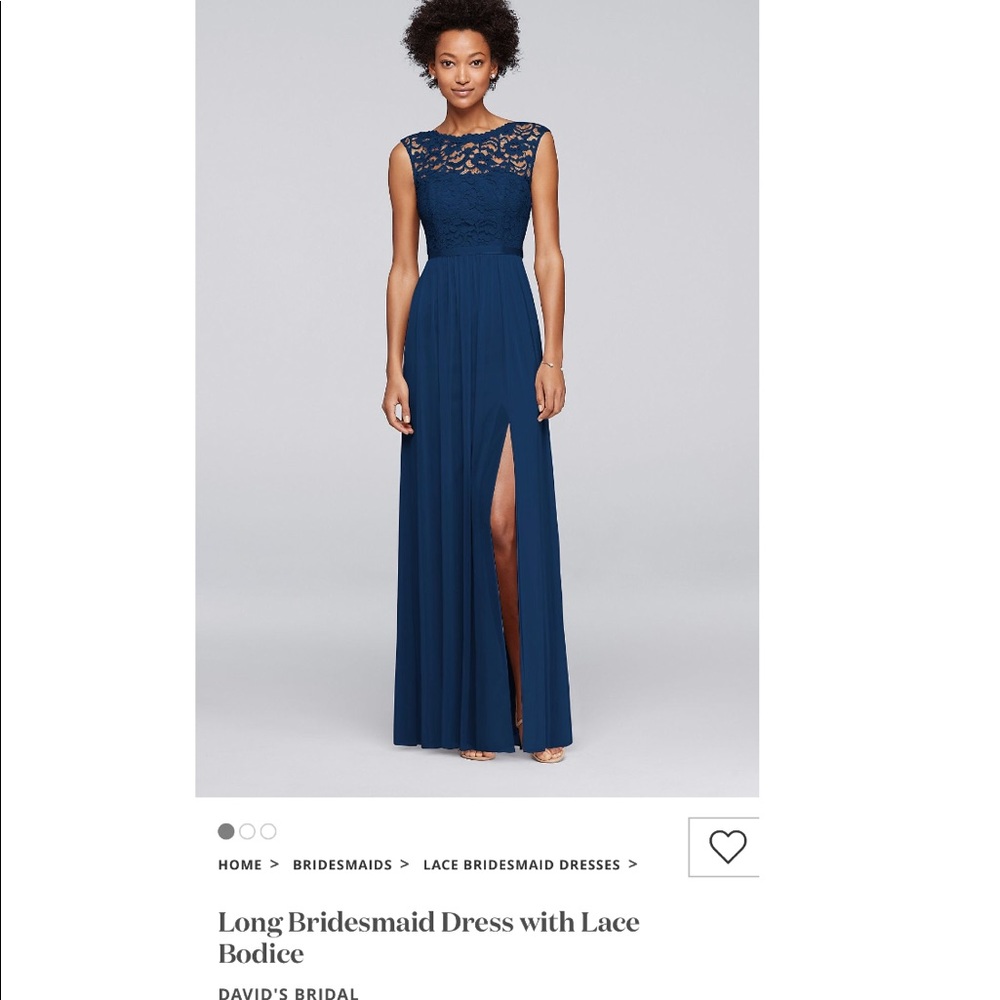Image resolution: width=1000 pixels, height=1000 pixels.
Task: Click the model's sandals in photo
Action: pos(512,755)
